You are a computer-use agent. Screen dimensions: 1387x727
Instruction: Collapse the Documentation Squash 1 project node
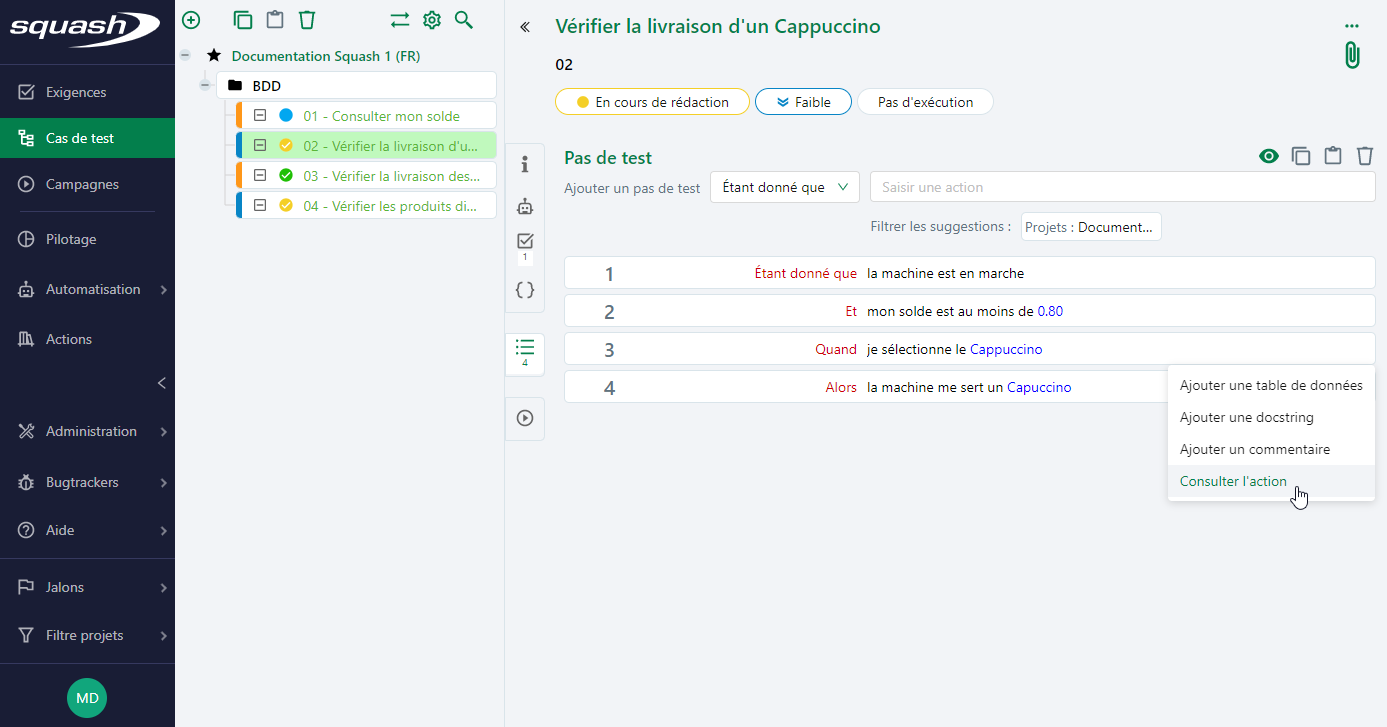click(x=185, y=56)
